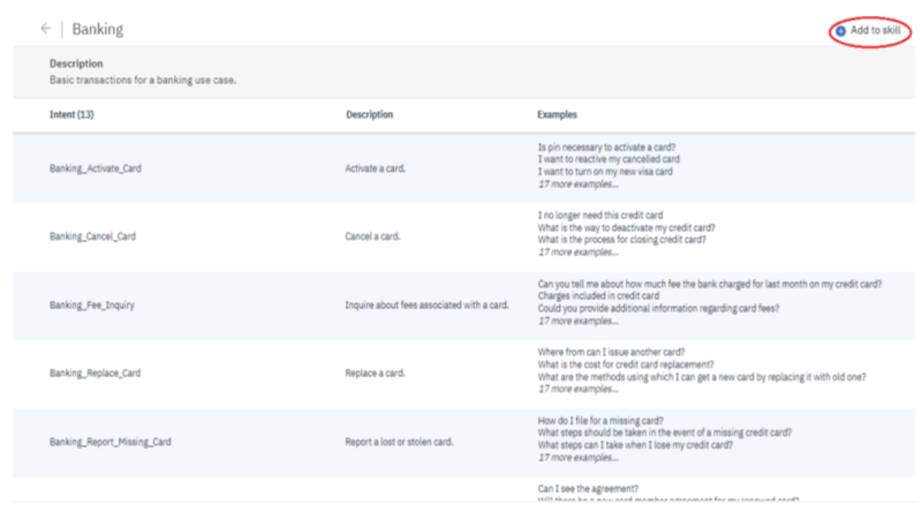Click the 'Inquire about fees associated with a card.' text
Image resolution: width=922 pixels, height=519 pixels.
(x=427, y=305)
